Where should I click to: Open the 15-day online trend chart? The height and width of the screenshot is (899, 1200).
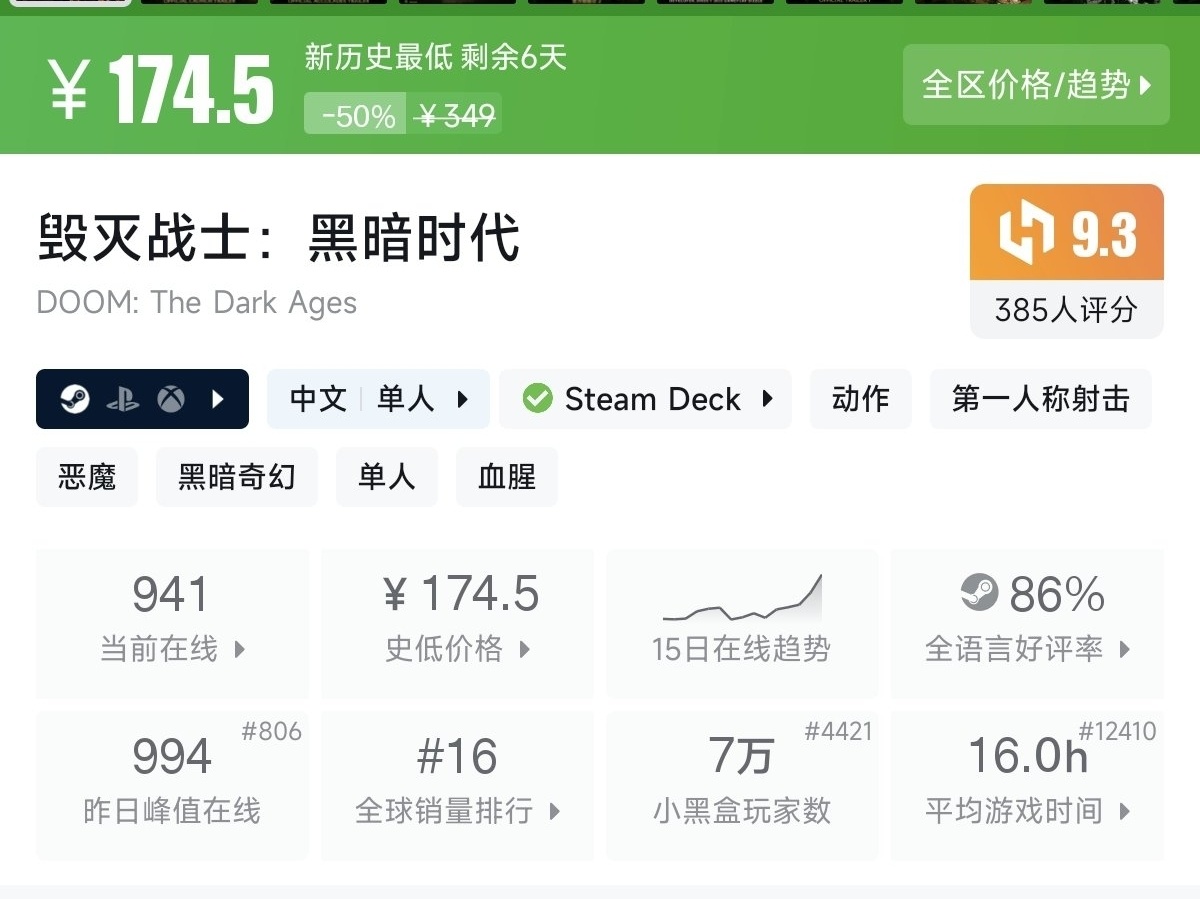(741, 622)
